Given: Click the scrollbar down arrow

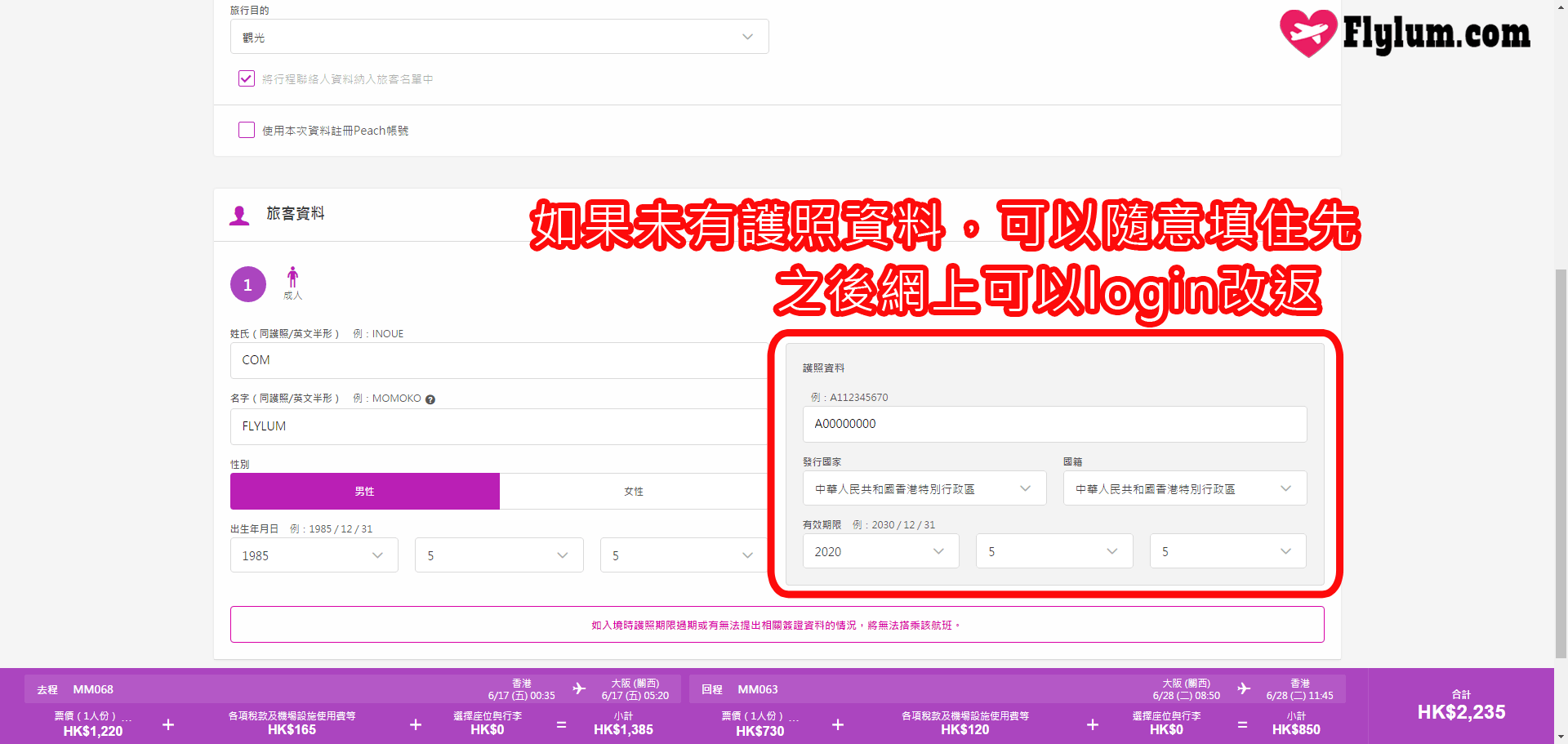Looking at the screenshot, I should coord(1561,737).
